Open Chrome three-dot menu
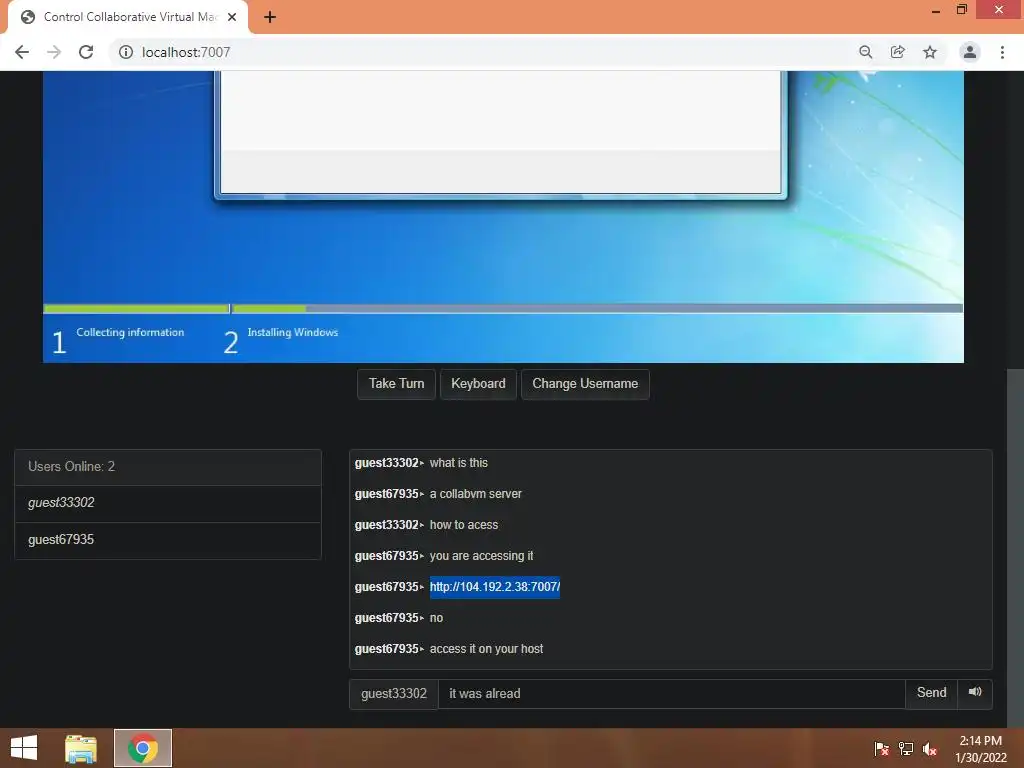The height and width of the screenshot is (768, 1024). point(1002,52)
